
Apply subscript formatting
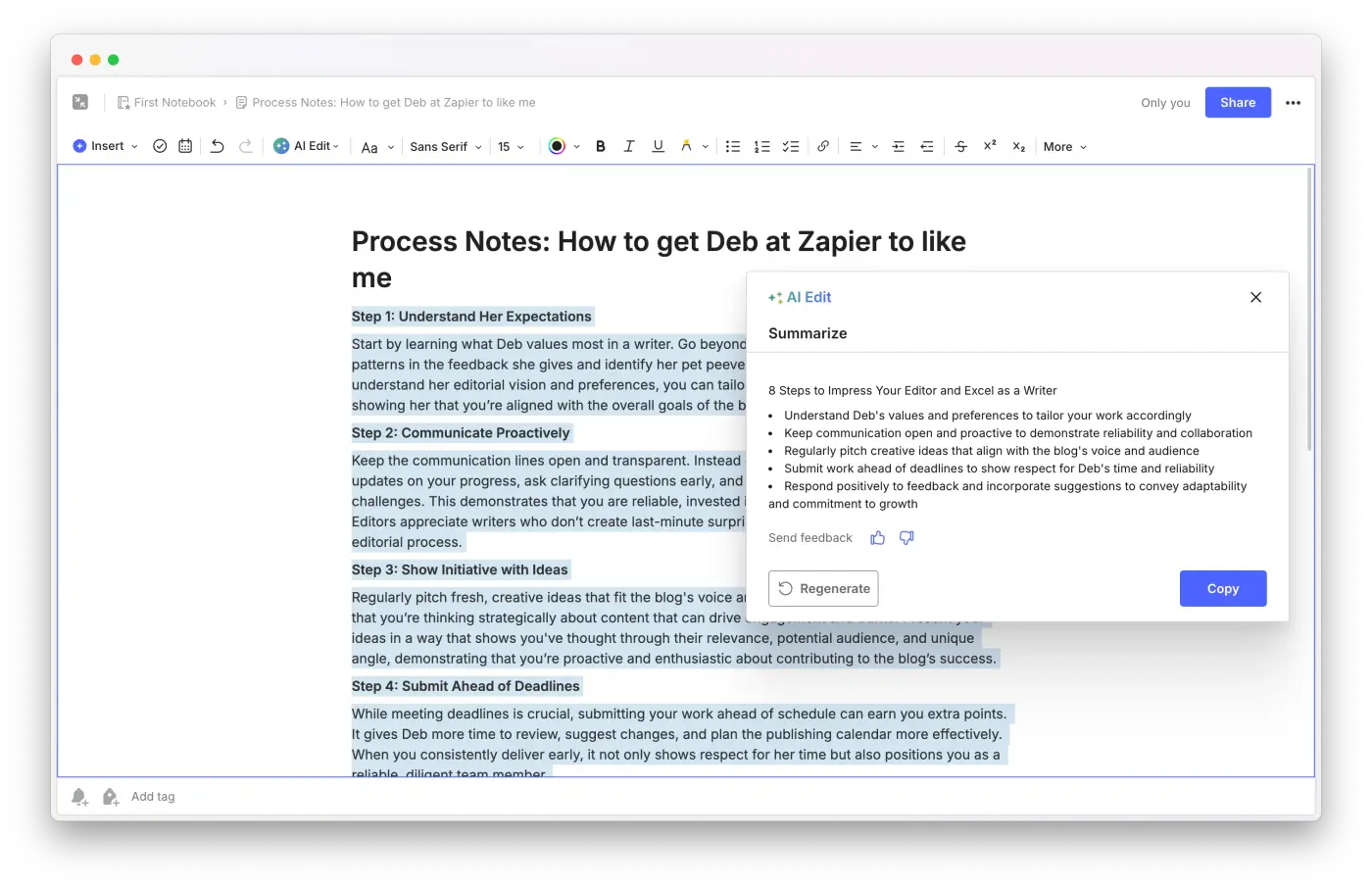(1019, 147)
